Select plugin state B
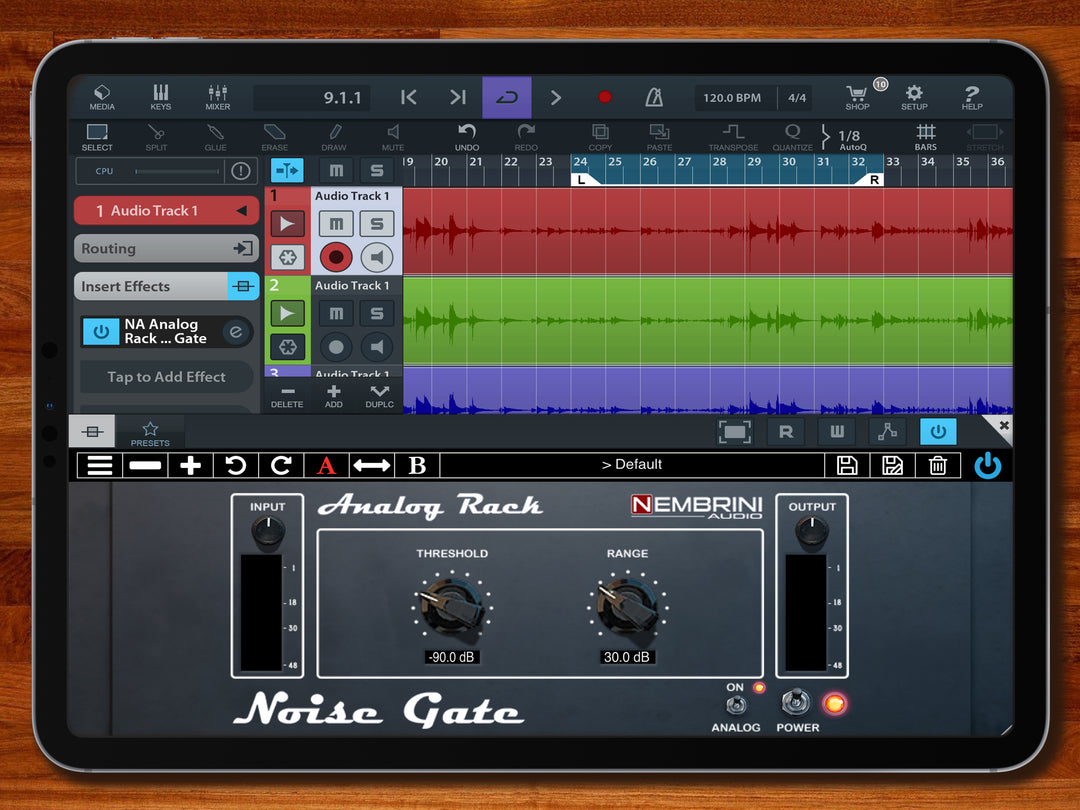This screenshot has width=1080, height=810. pos(417,466)
